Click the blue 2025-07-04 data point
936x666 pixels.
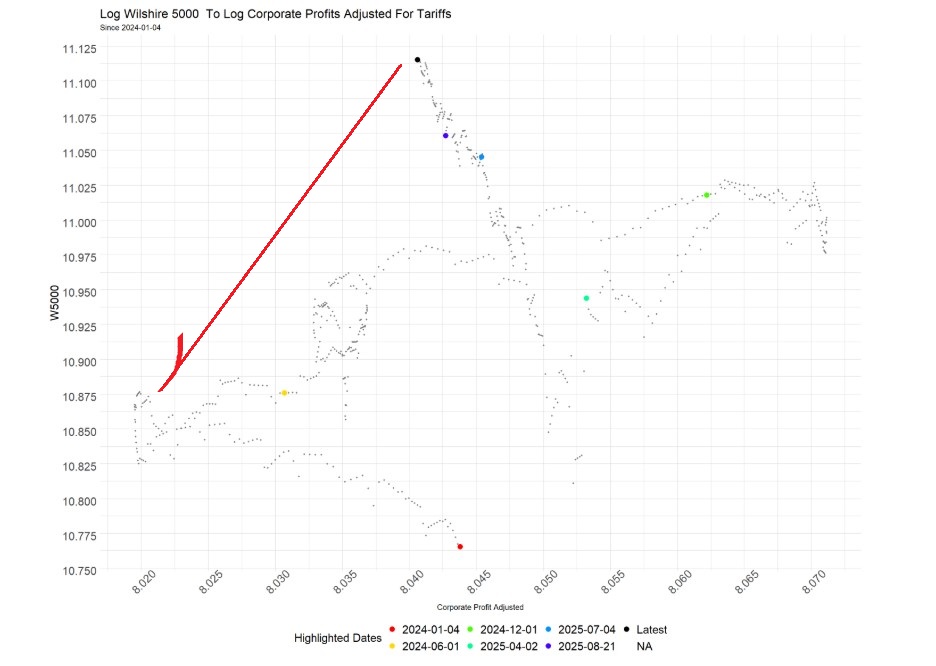[481, 157]
